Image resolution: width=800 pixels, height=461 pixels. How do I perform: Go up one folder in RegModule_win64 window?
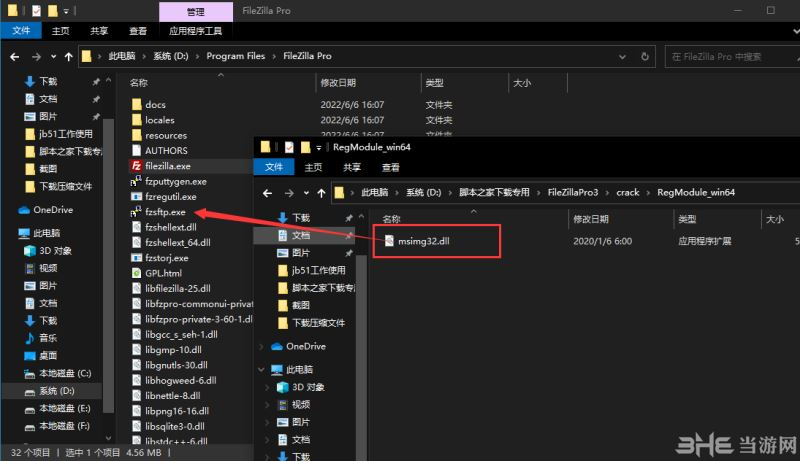(x=321, y=193)
